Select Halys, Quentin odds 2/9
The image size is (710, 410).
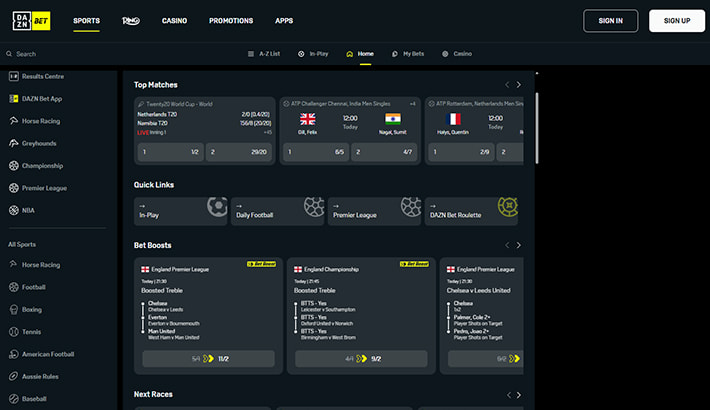(x=461, y=152)
